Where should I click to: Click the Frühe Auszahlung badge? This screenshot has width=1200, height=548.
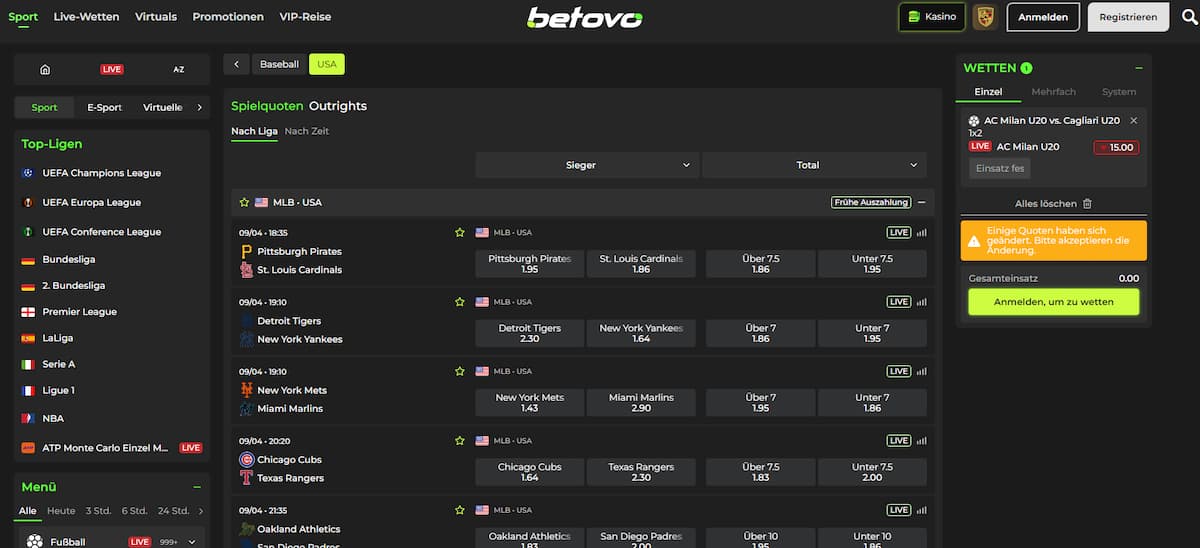[x=871, y=202]
